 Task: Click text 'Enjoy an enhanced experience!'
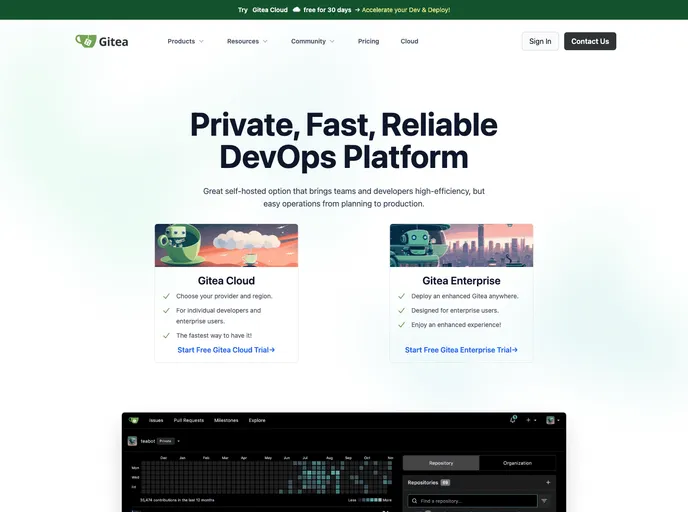pos(456,325)
